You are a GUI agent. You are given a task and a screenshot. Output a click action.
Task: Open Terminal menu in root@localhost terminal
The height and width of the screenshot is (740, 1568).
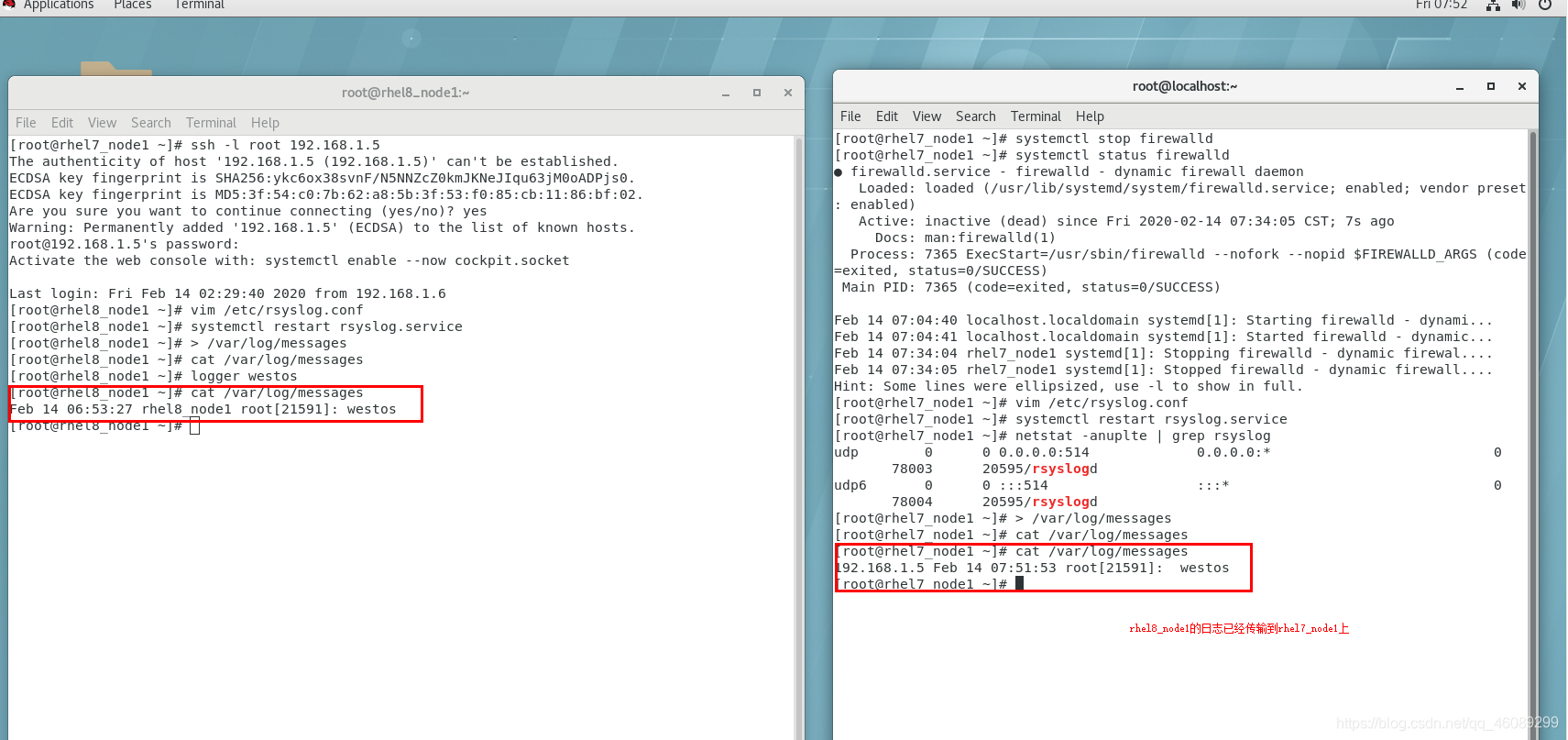pyautogui.click(x=1036, y=116)
